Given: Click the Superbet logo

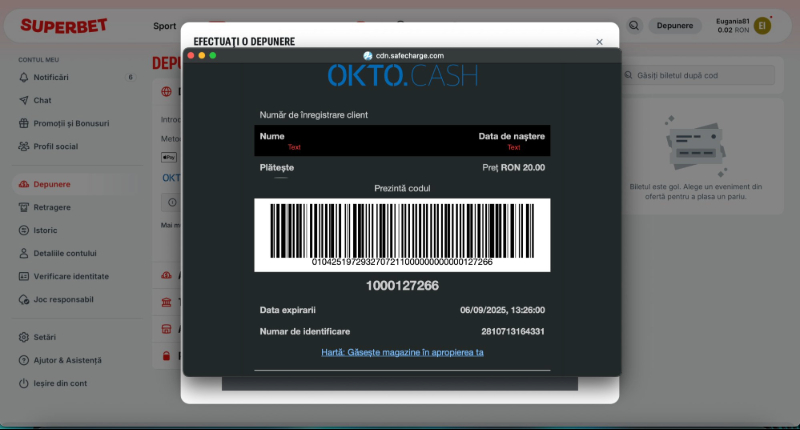Looking at the screenshot, I should click(x=64, y=26).
